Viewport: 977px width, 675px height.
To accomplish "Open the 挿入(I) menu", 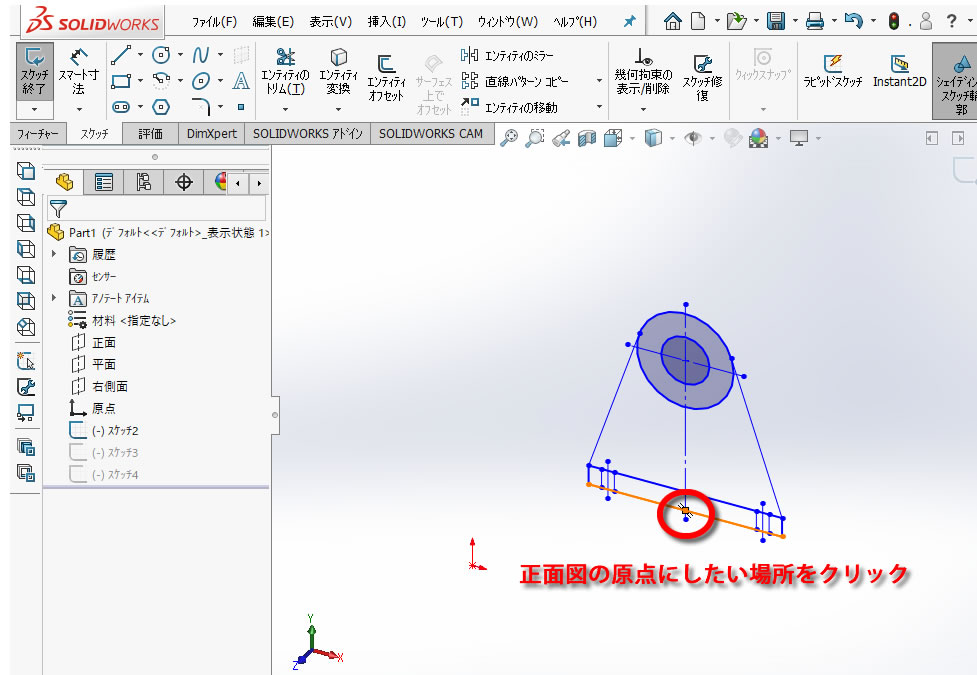I will [386, 22].
